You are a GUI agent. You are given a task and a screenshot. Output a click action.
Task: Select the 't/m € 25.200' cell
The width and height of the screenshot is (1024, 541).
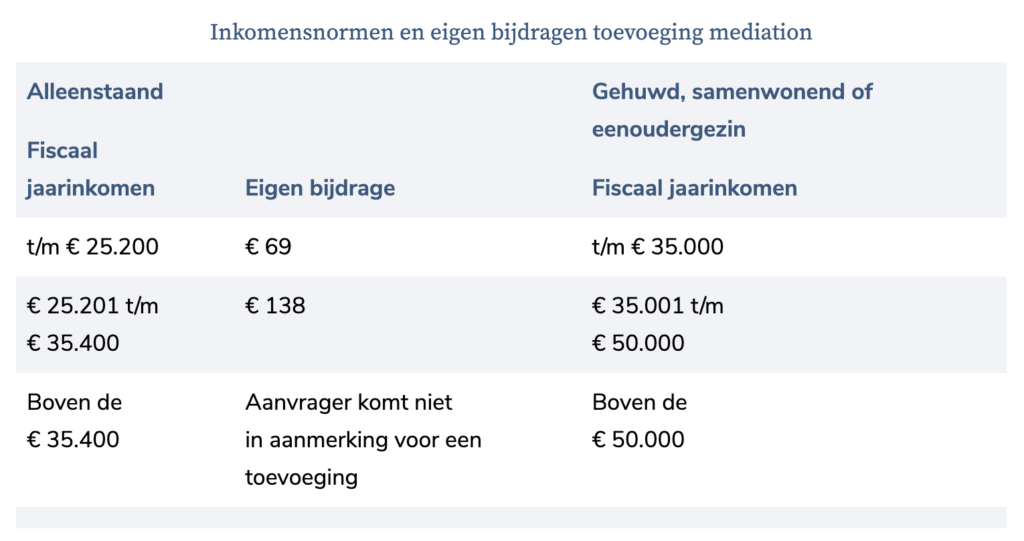pos(92,247)
